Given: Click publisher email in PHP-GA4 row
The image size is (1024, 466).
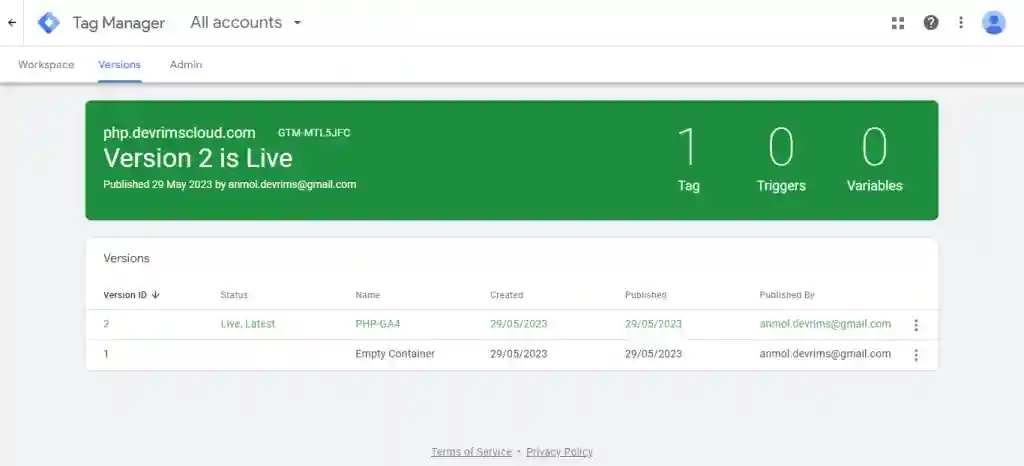Looking at the screenshot, I should pos(825,324).
